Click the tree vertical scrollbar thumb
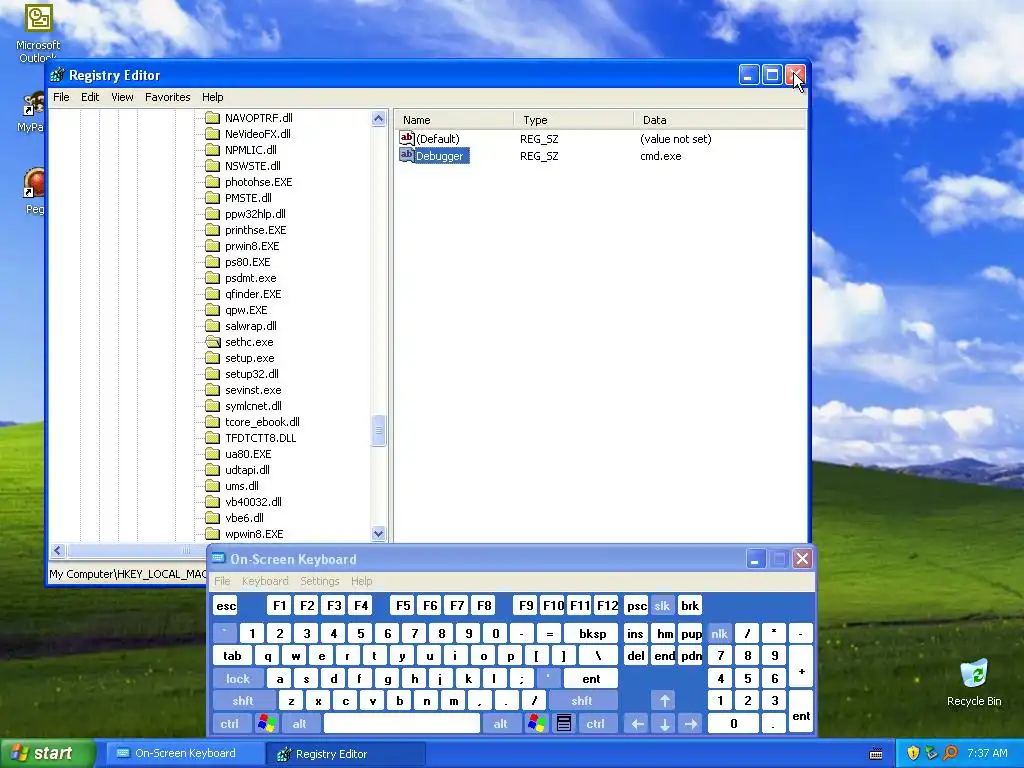The image size is (1024, 768). click(378, 430)
